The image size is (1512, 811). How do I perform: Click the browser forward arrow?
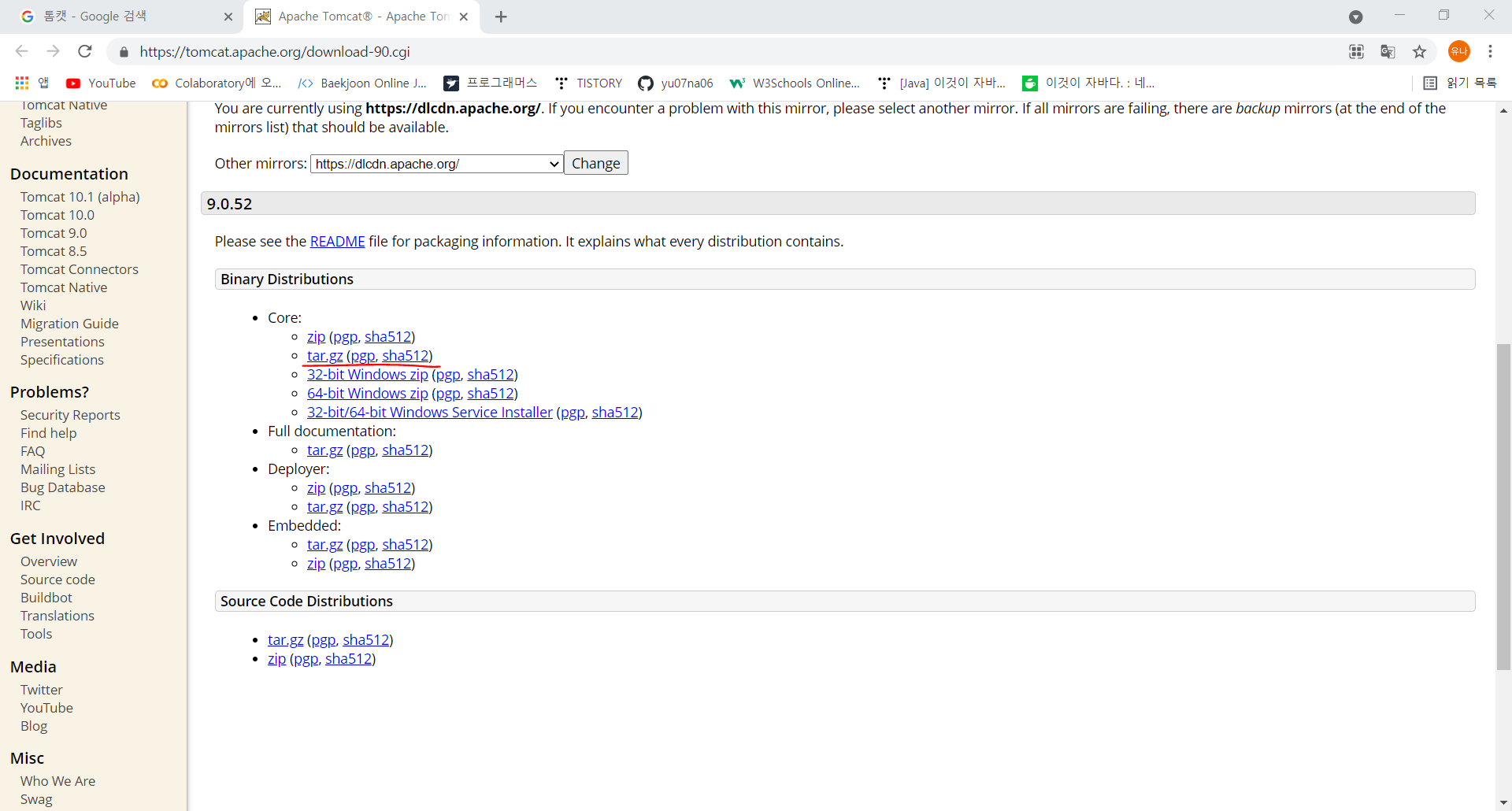pos(53,51)
